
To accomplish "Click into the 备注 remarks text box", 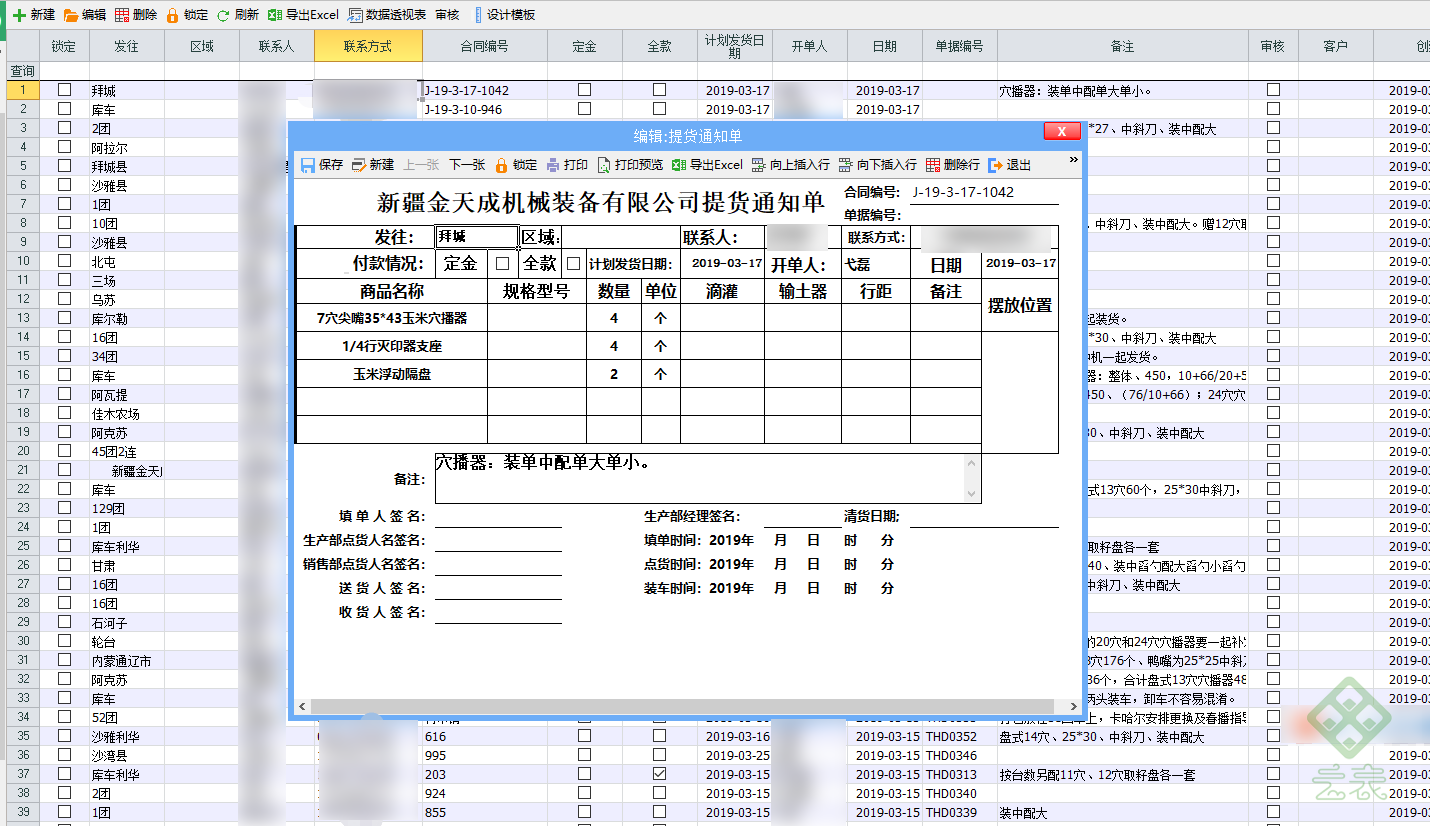I will pos(699,479).
